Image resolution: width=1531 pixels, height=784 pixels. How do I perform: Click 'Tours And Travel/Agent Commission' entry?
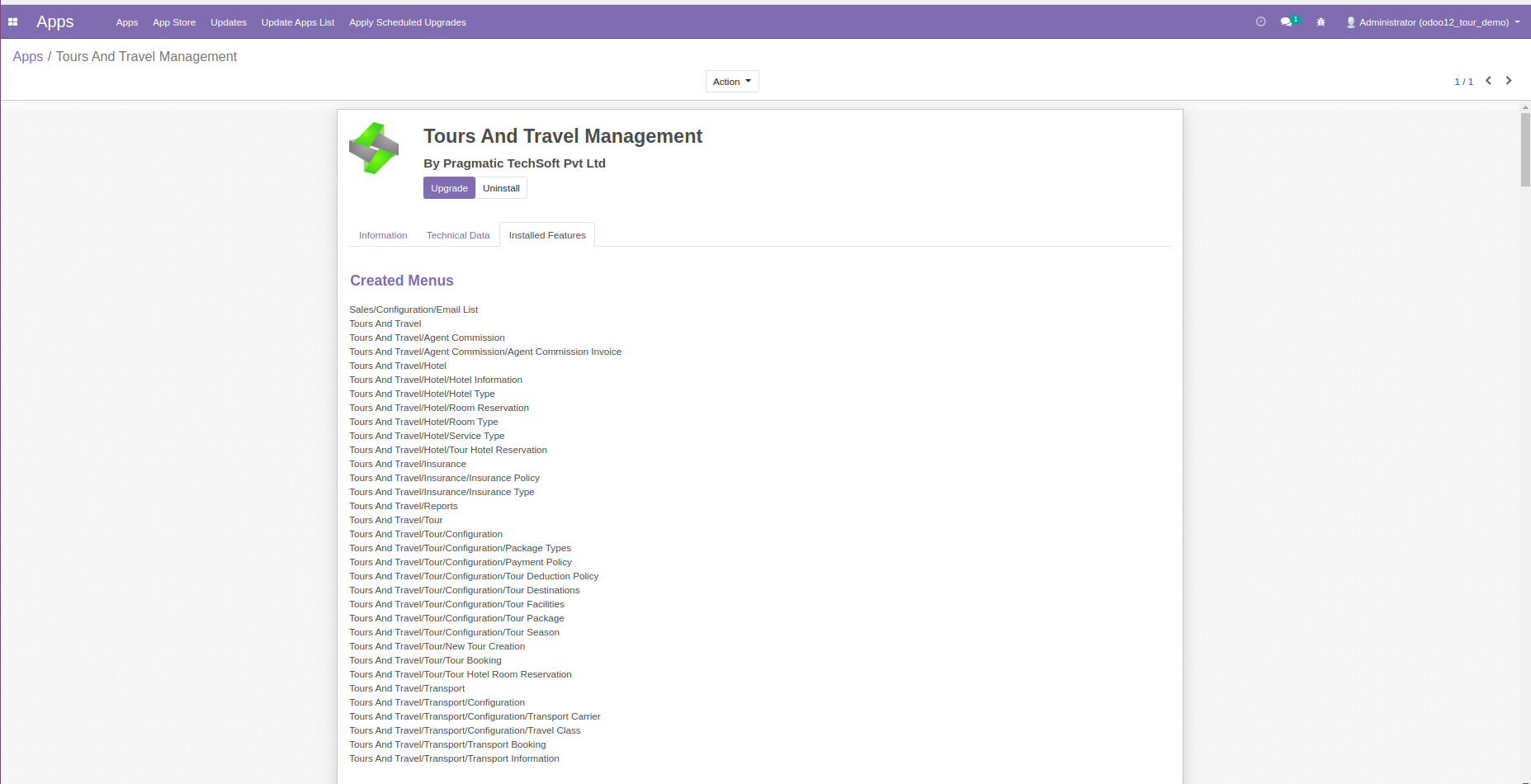click(427, 338)
